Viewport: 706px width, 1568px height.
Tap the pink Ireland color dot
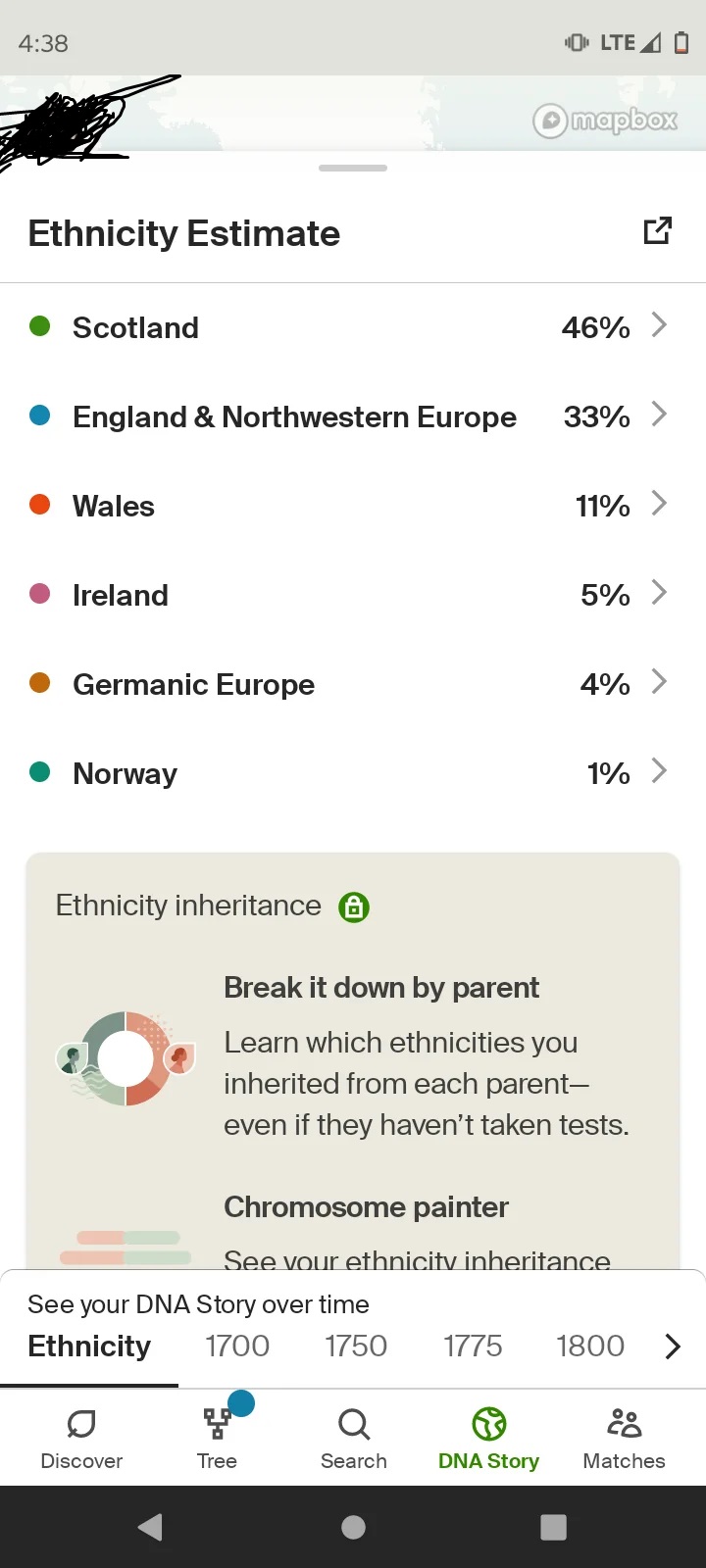point(40,594)
